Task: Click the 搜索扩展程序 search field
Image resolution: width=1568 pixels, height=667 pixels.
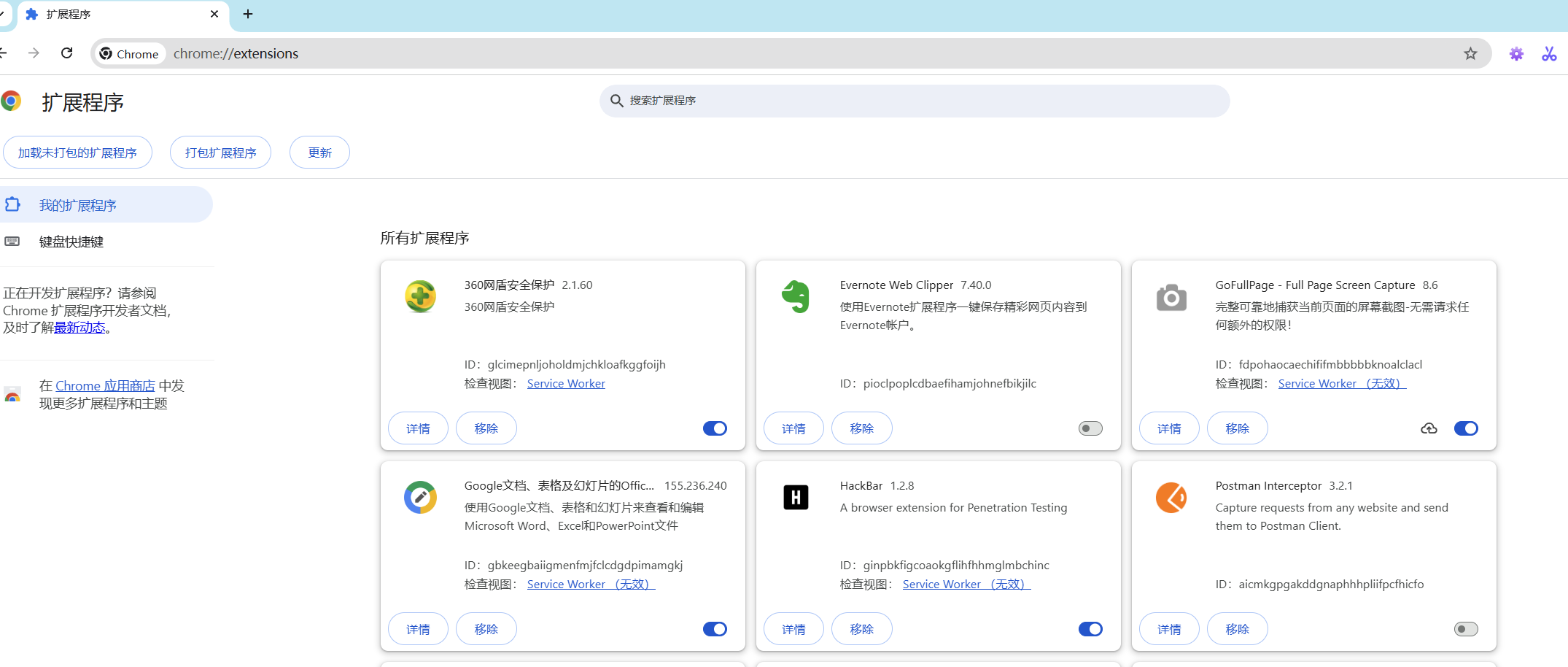Action: pos(915,101)
